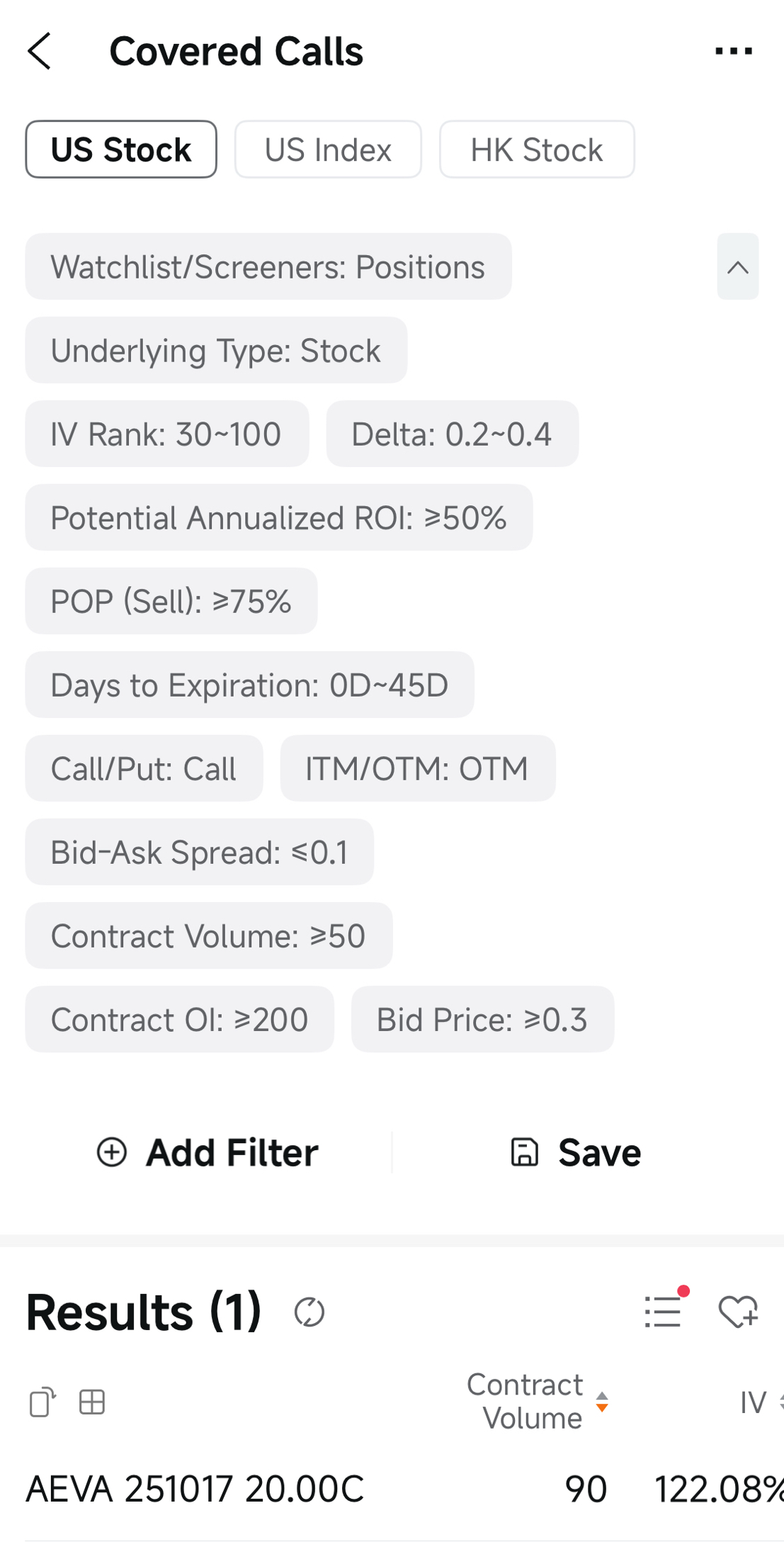
Task: Click the refresh results icon
Action: tap(309, 1312)
